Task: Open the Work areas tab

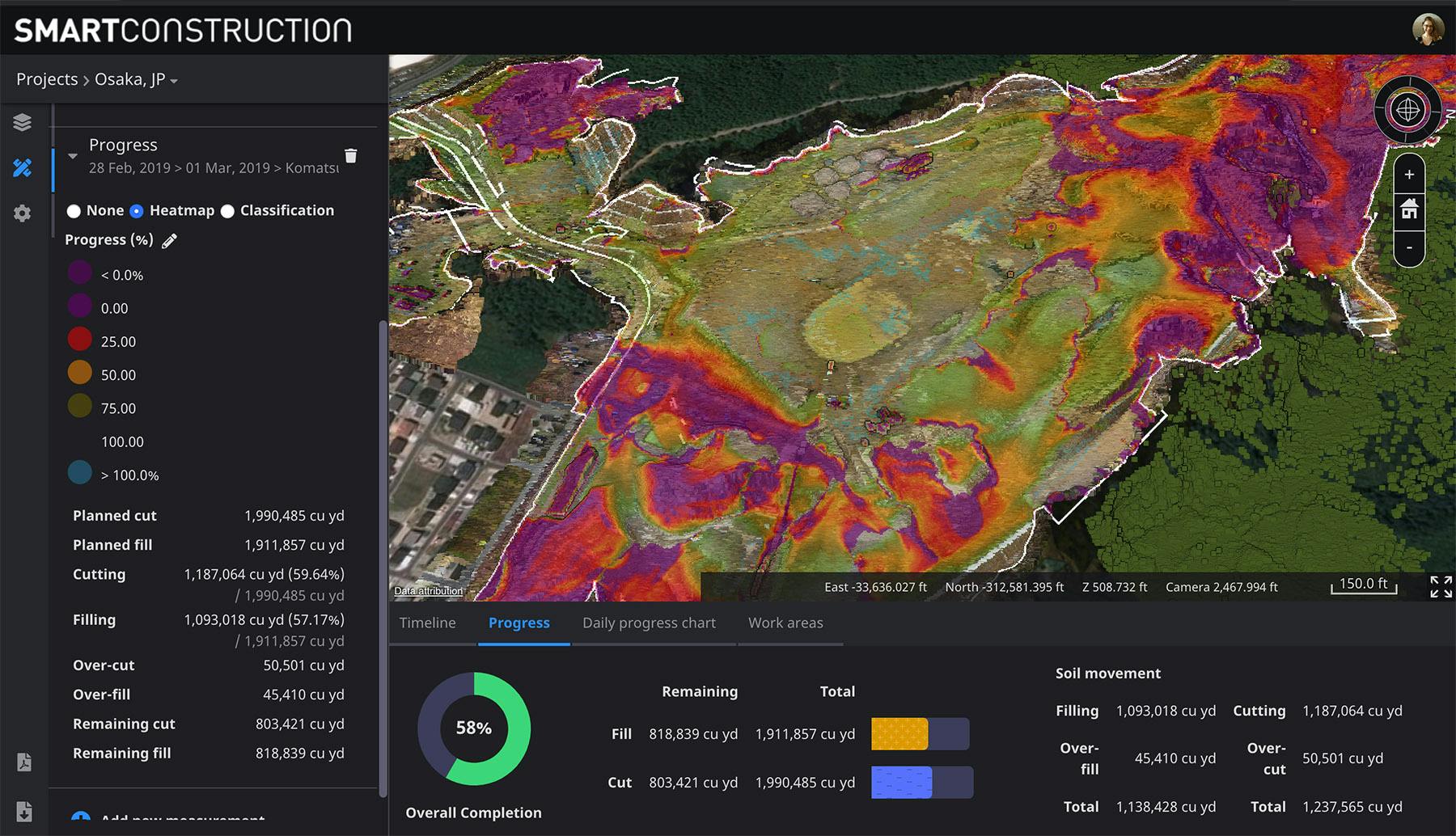Action: pyautogui.click(x=785, y=623)
